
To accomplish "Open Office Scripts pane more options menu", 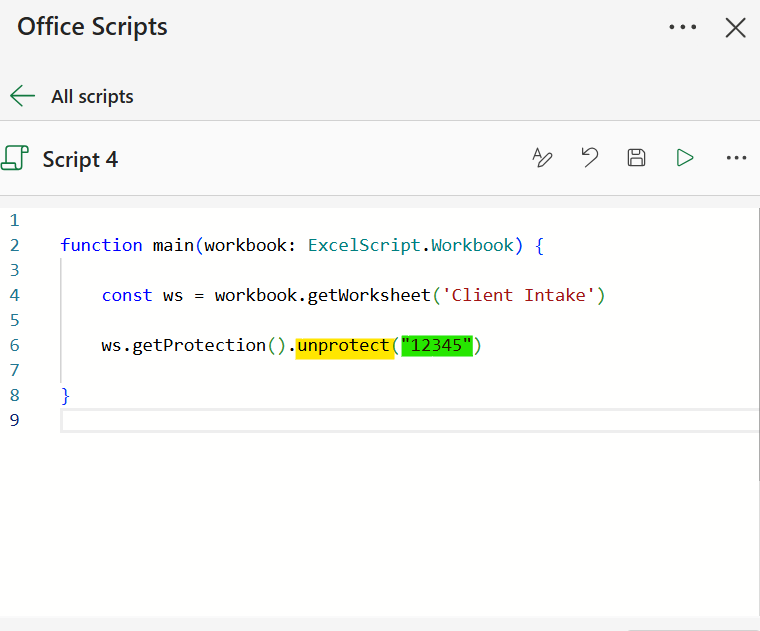I will tap(682, 27).
